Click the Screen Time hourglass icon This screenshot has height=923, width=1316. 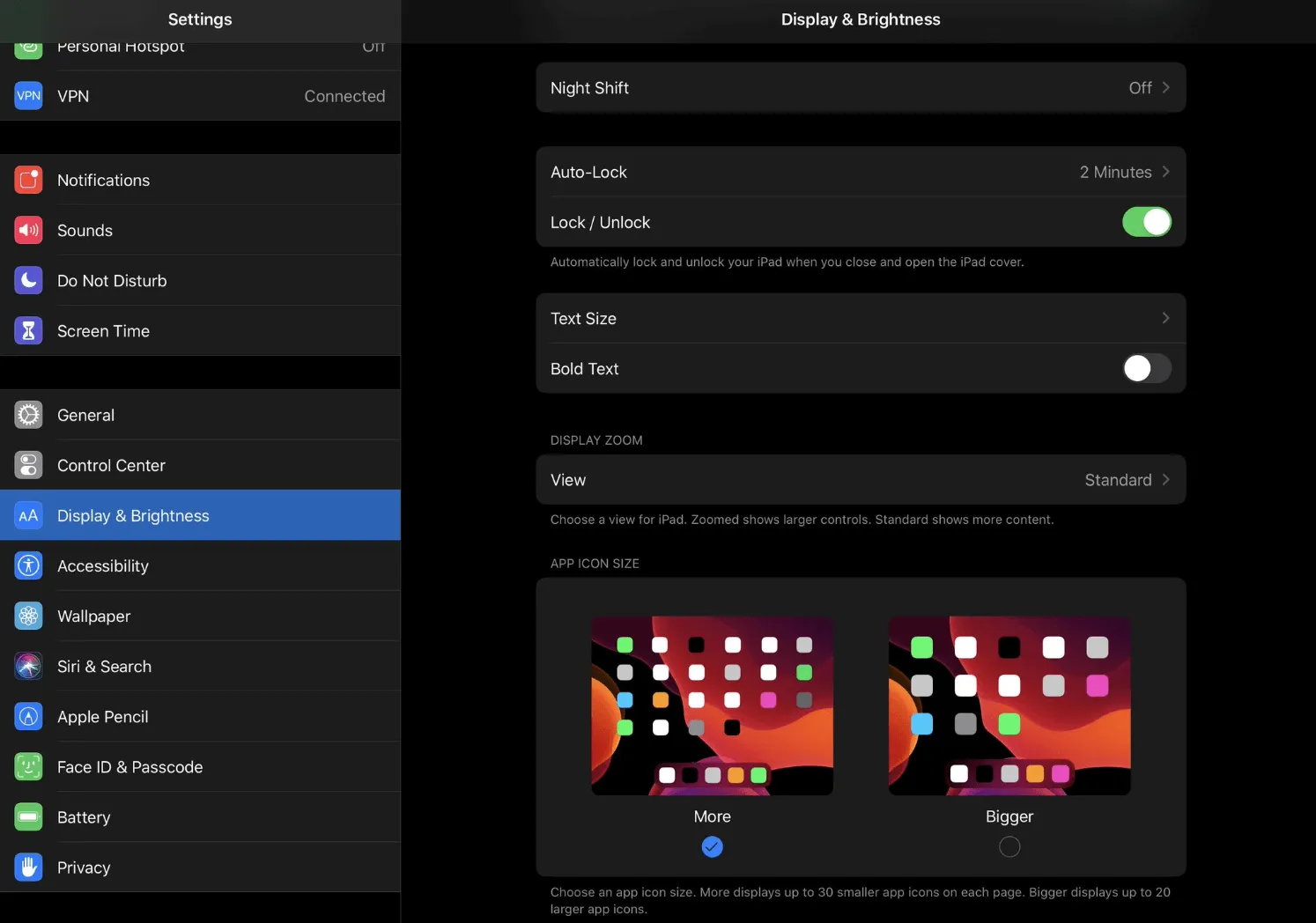[28, 330]
